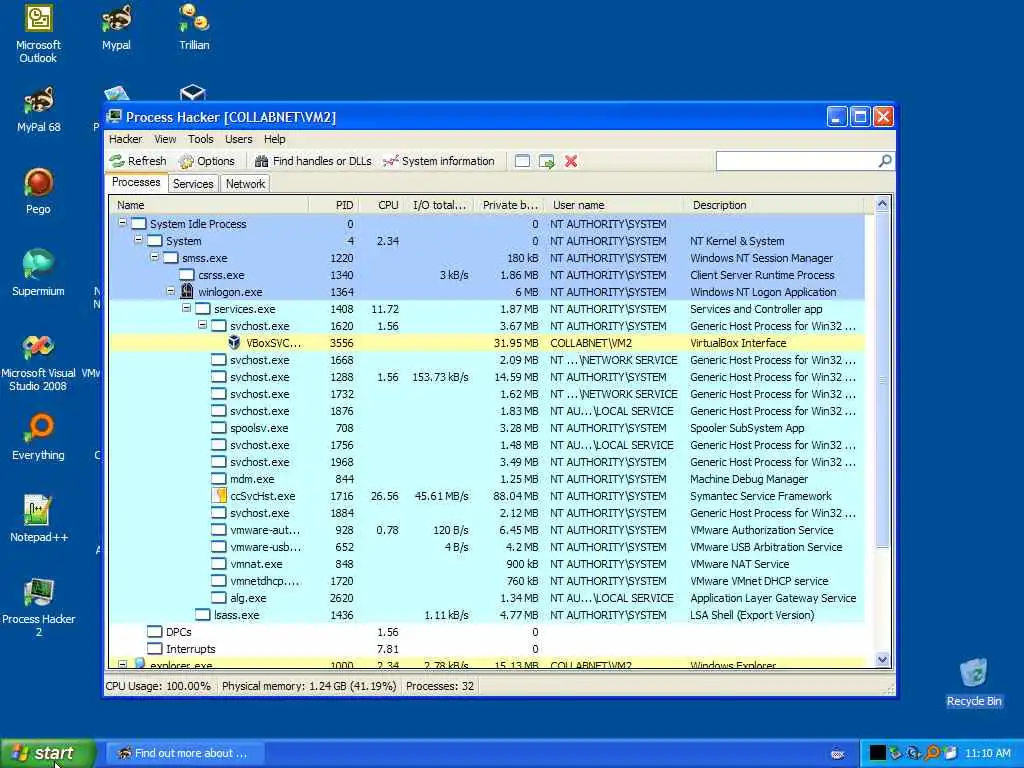
Task: Select the csrss.exe process row
Action: coord(487,275)
